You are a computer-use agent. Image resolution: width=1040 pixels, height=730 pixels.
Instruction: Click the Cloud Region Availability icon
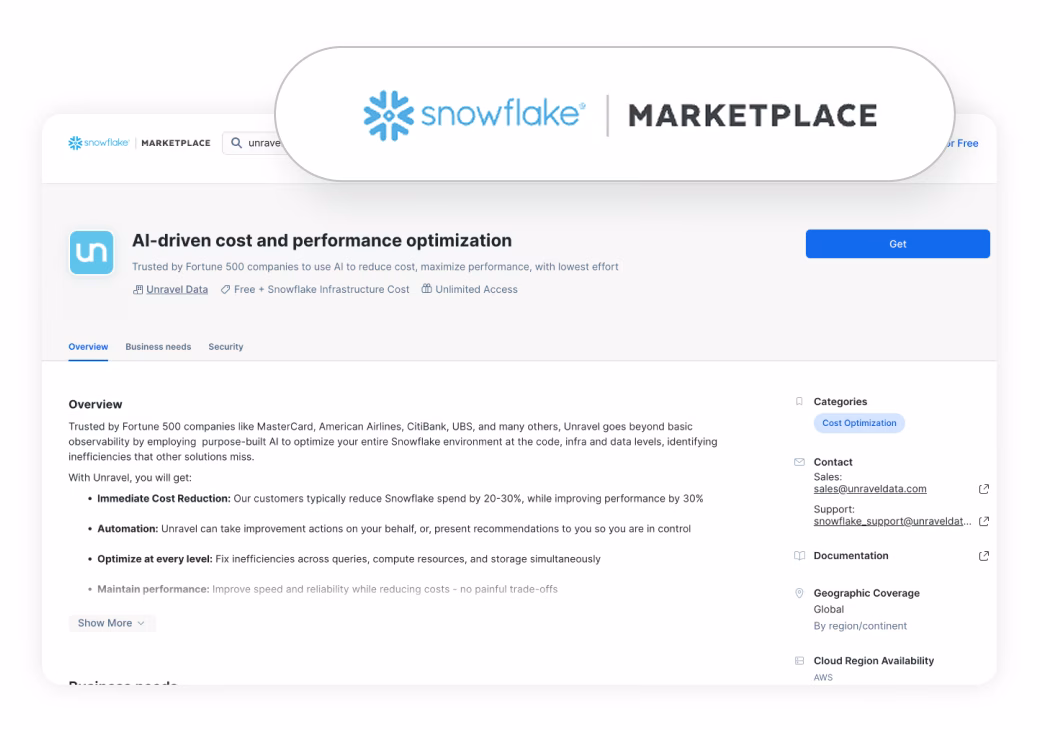pos(799,661)
